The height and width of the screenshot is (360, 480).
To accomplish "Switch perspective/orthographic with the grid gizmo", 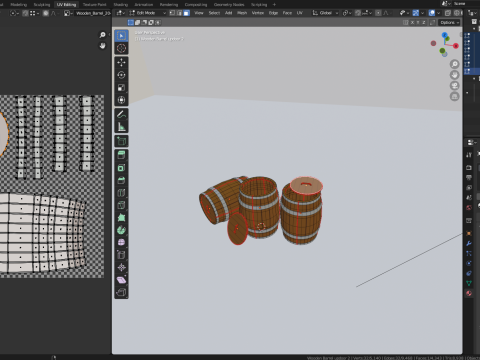I will coord(455,96).
